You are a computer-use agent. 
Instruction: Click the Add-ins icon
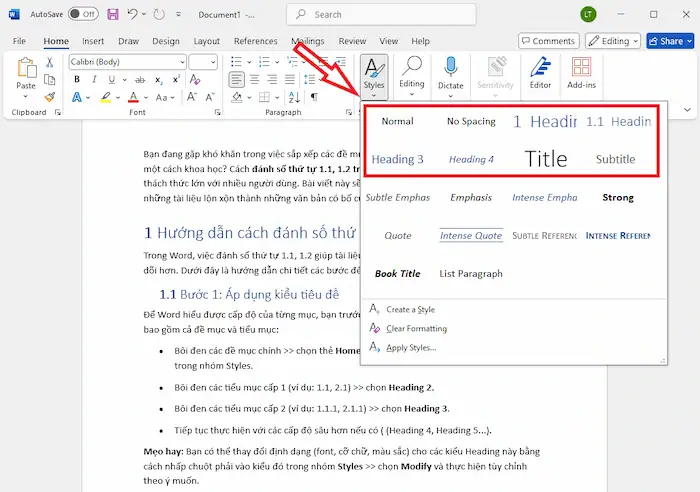tap(581, 72)
